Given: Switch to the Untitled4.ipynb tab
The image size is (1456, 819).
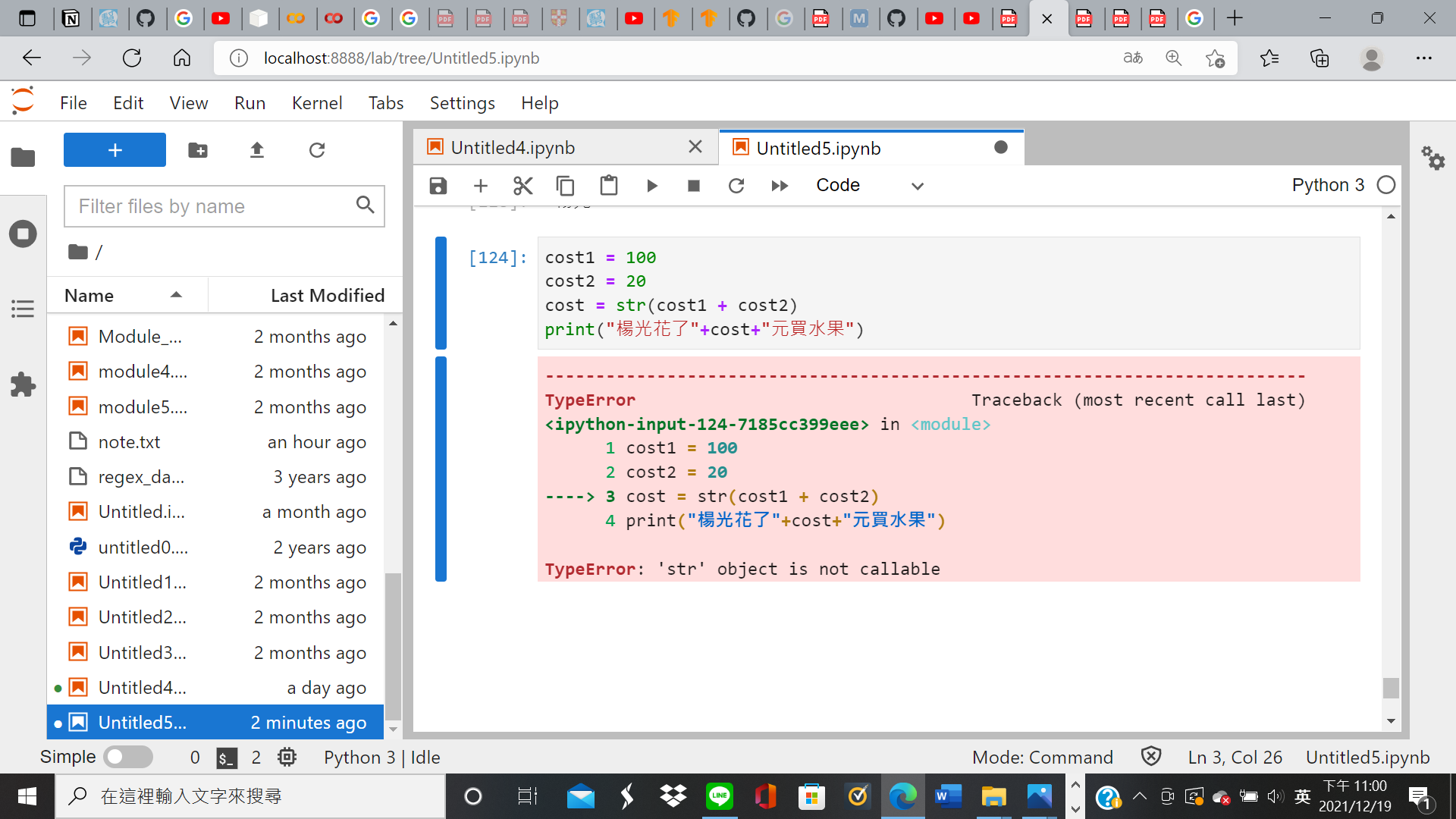Looking at the screenshot, I should (x=513, y=147).
